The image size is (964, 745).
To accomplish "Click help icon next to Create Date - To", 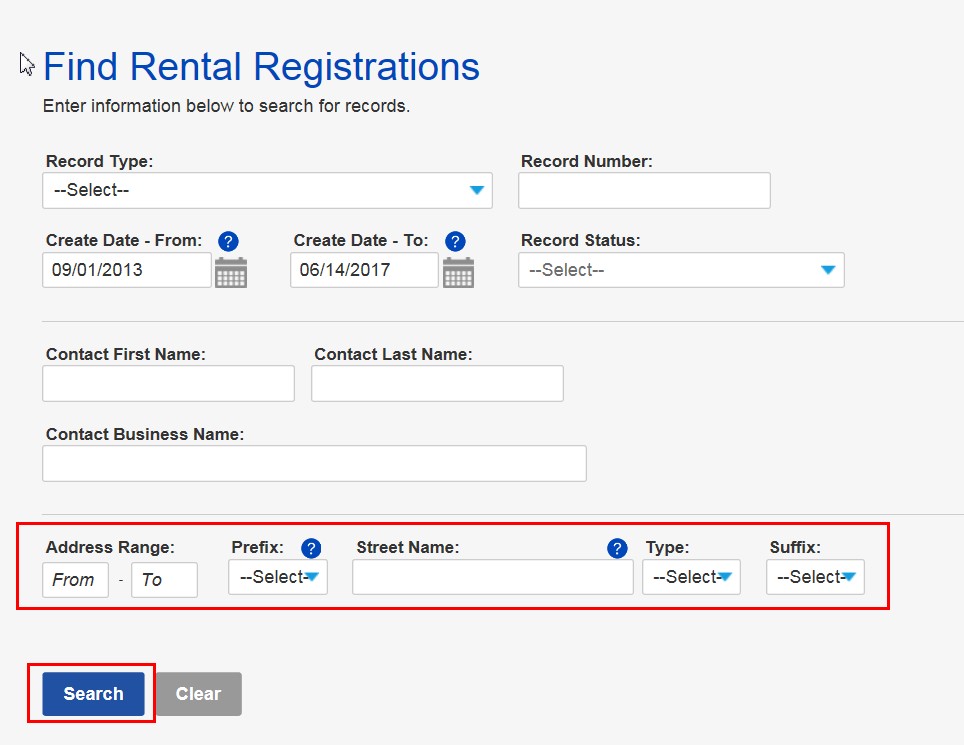I will click(455, 241).
